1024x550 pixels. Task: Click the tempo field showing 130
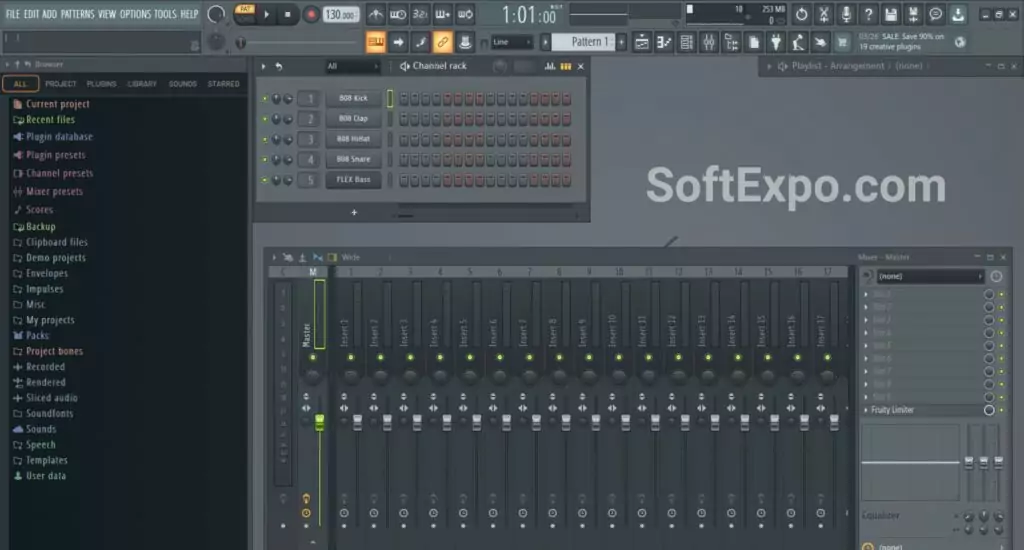coord(341,14)
